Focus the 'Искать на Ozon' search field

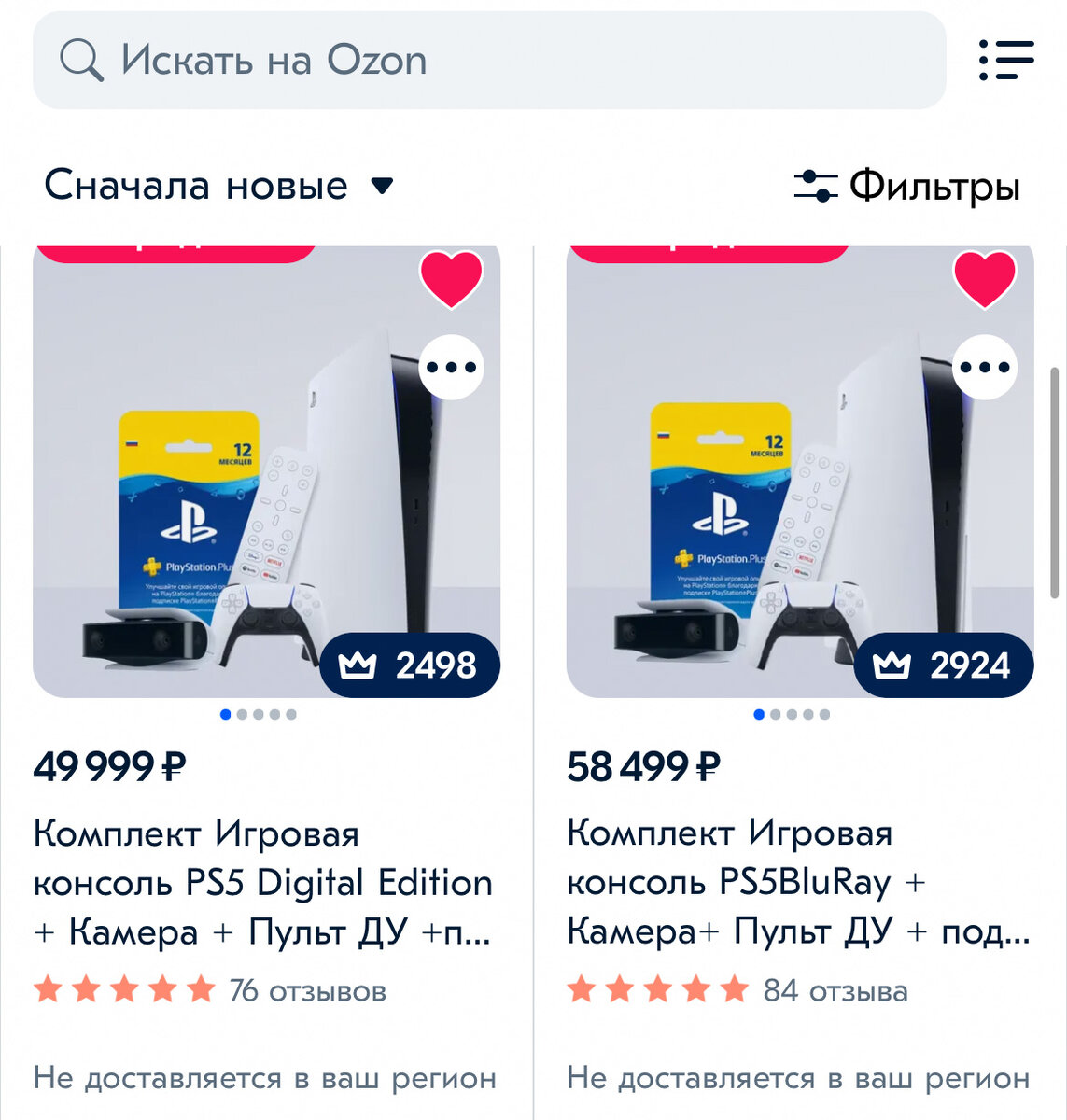click(x=489, y=61)
